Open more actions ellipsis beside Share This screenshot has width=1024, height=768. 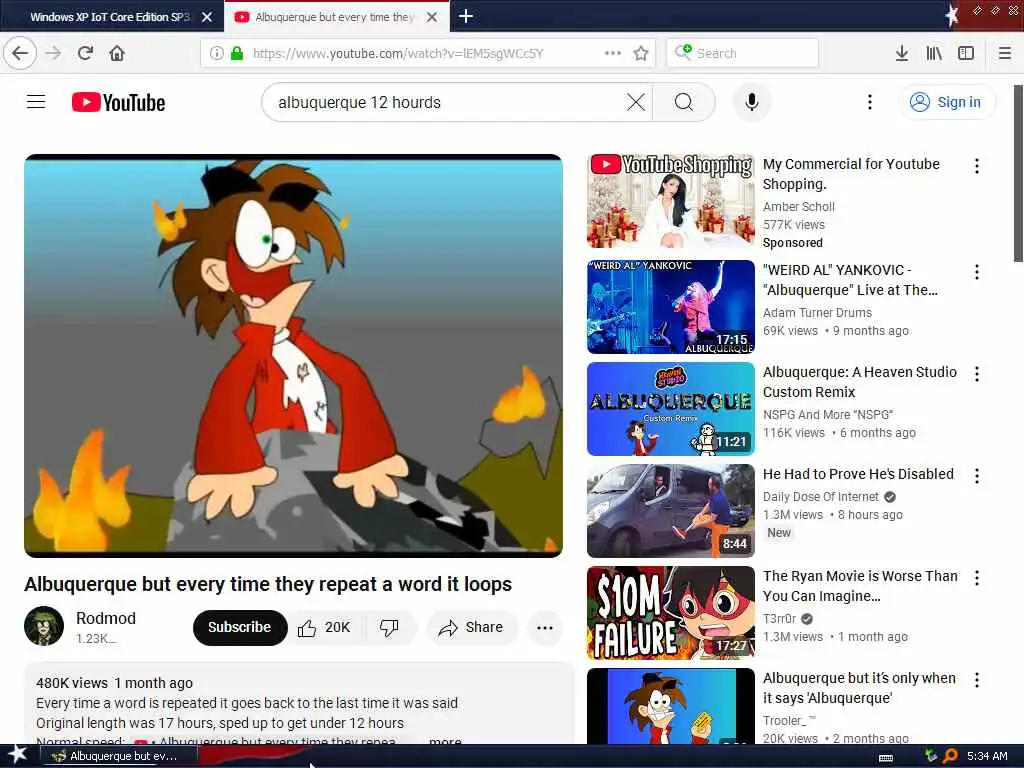click(545, 628)
